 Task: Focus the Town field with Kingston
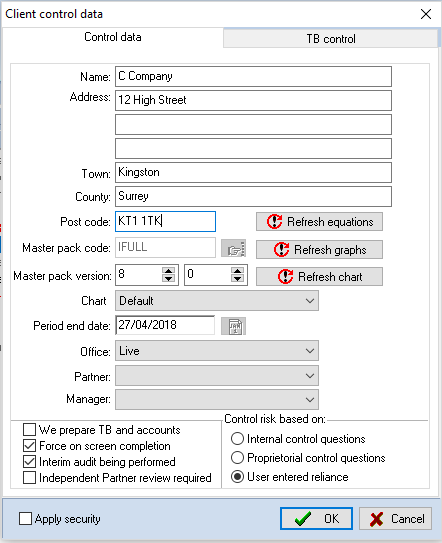253,172
